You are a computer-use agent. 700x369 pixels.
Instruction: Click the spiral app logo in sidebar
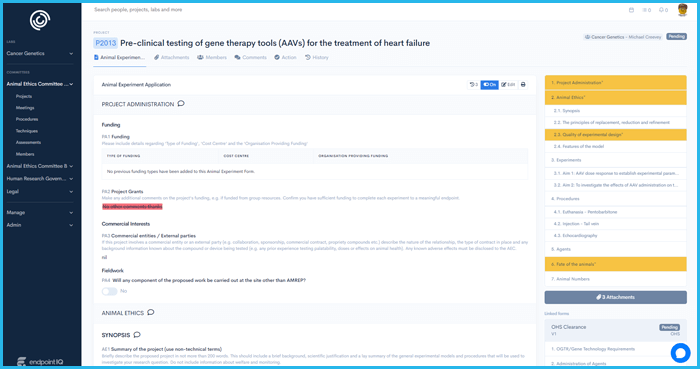[40, 21]
